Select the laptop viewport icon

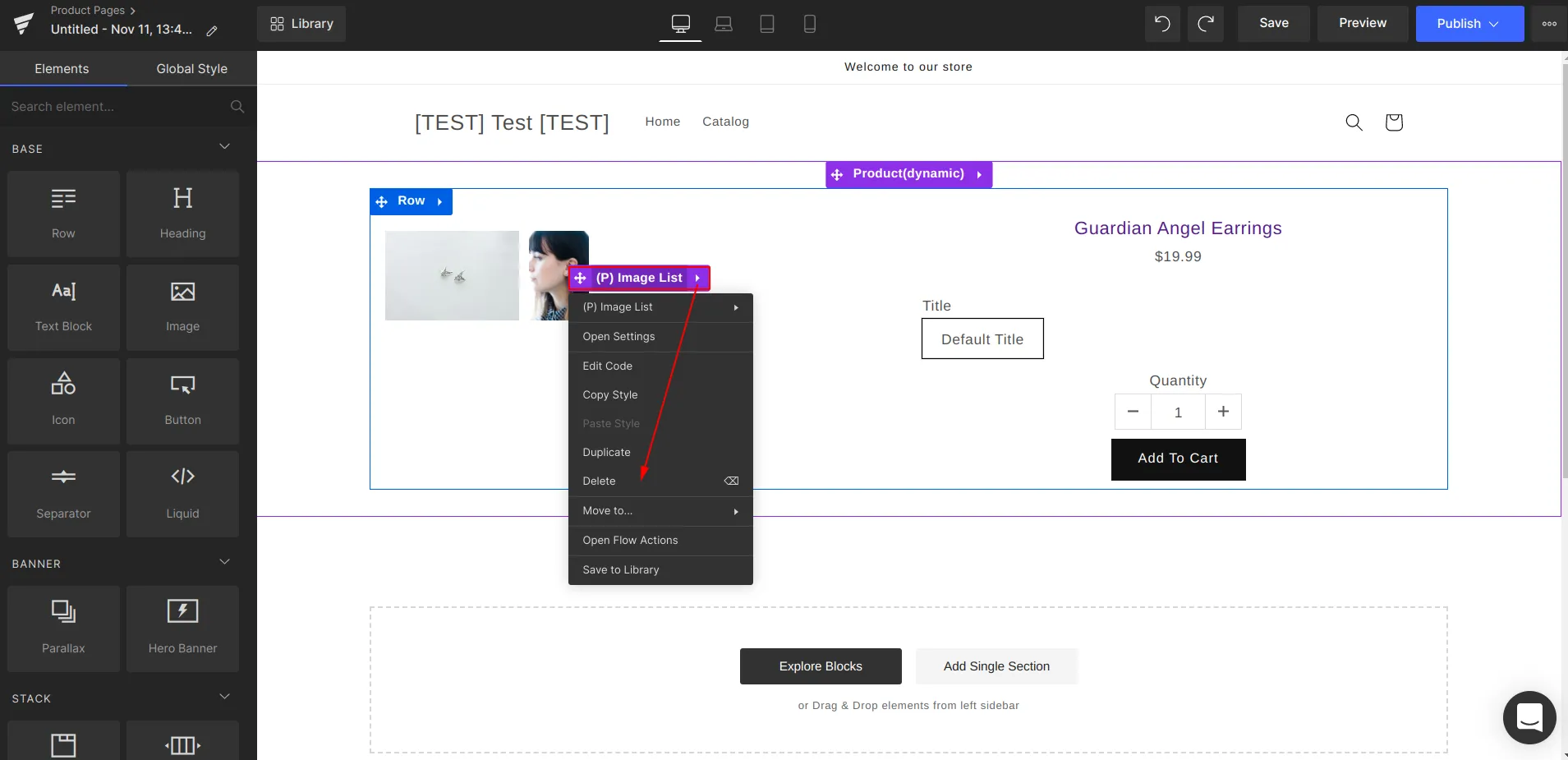tap(724, 24)
